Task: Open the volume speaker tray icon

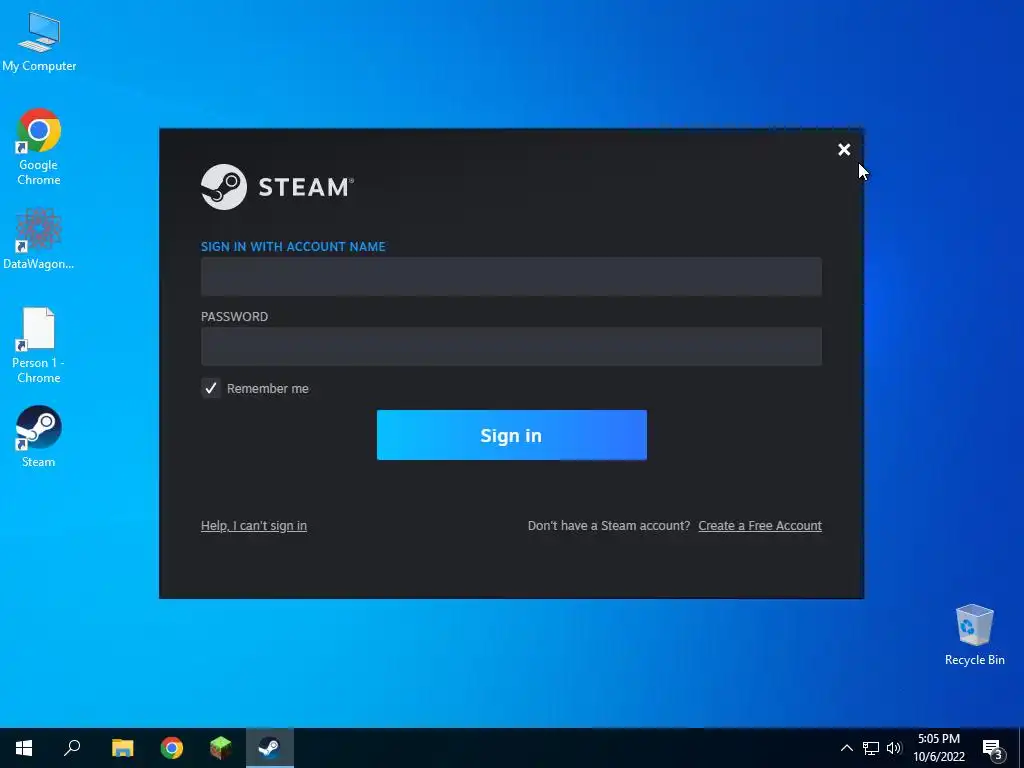Action: pyautogui.click(x=894, y=748)
